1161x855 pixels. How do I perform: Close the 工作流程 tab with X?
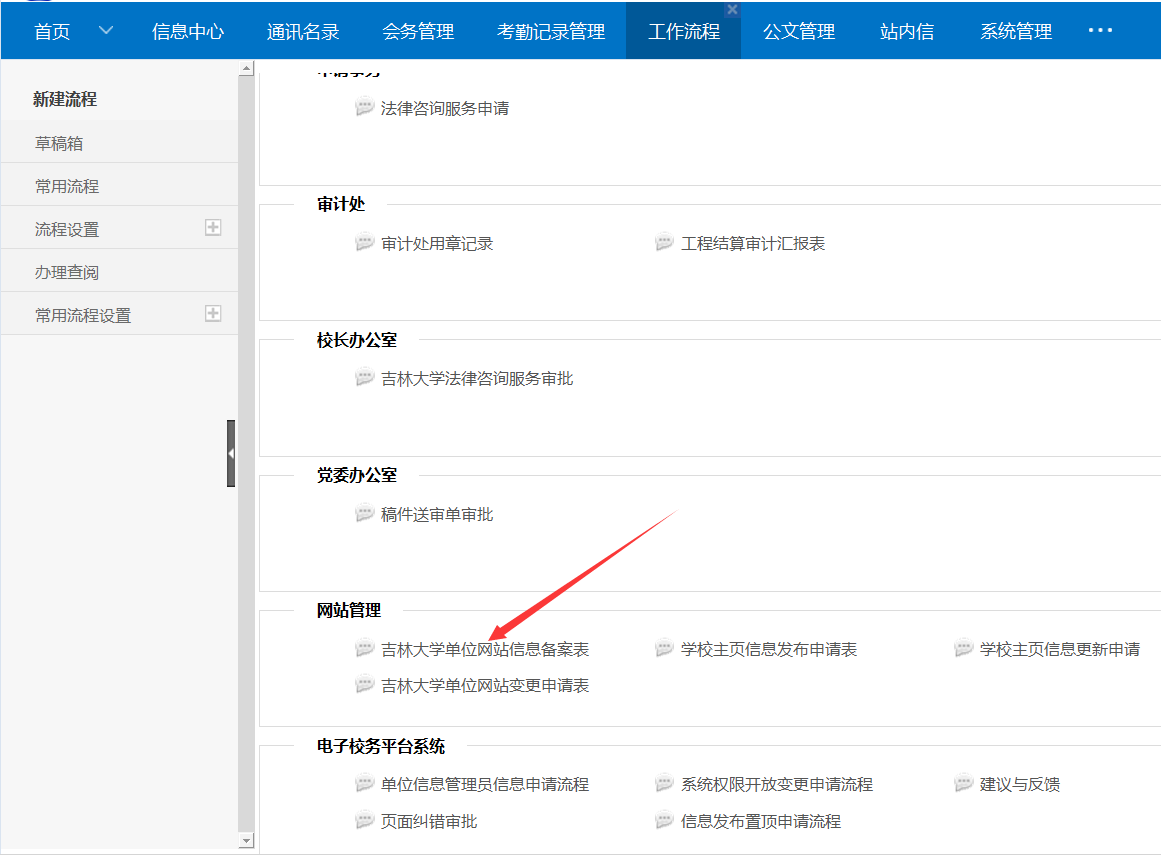click(x=732, y=10)
